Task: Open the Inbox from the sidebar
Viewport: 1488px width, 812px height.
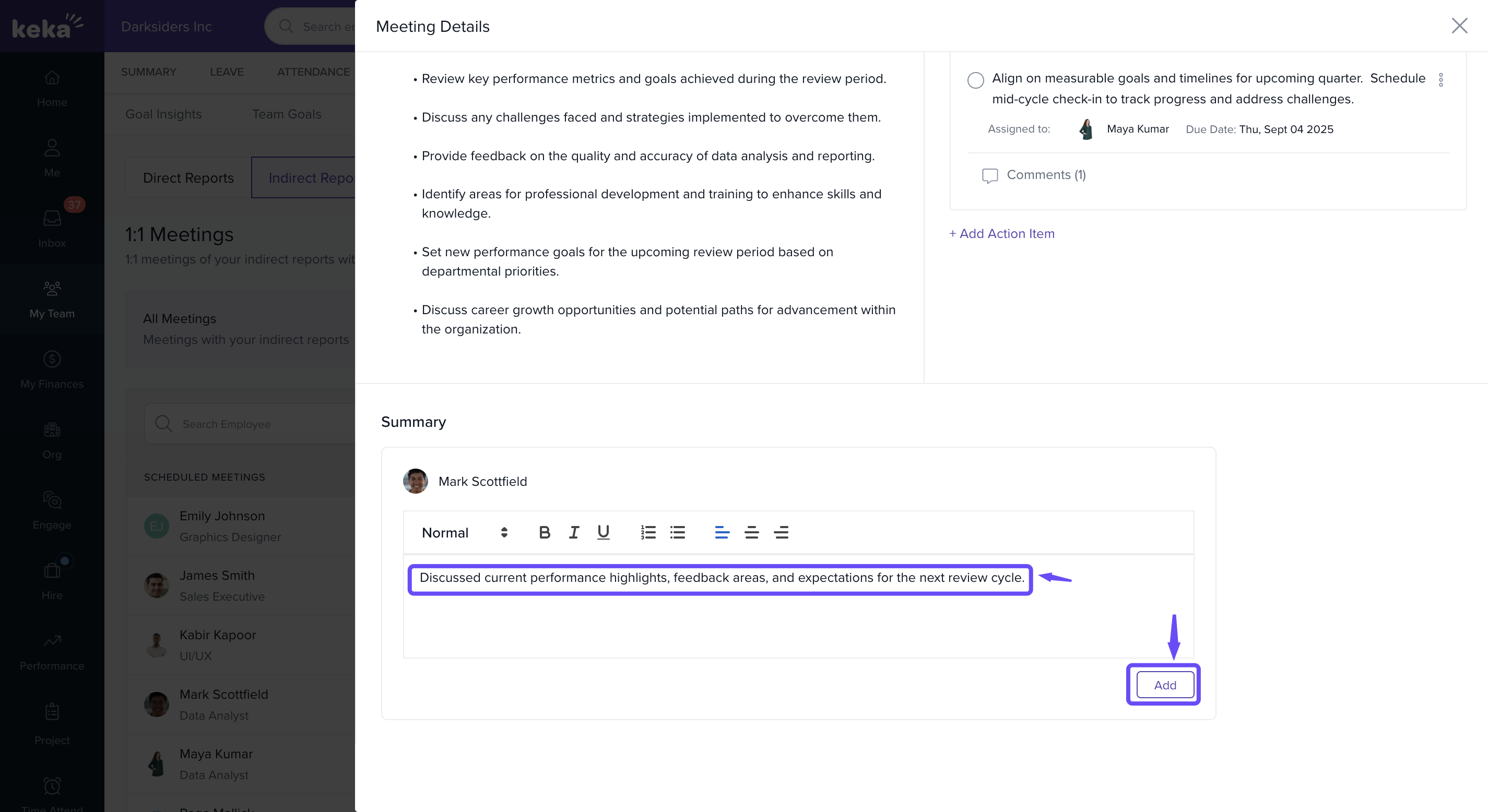Action: pyautogui.click(x=52, y=228)
